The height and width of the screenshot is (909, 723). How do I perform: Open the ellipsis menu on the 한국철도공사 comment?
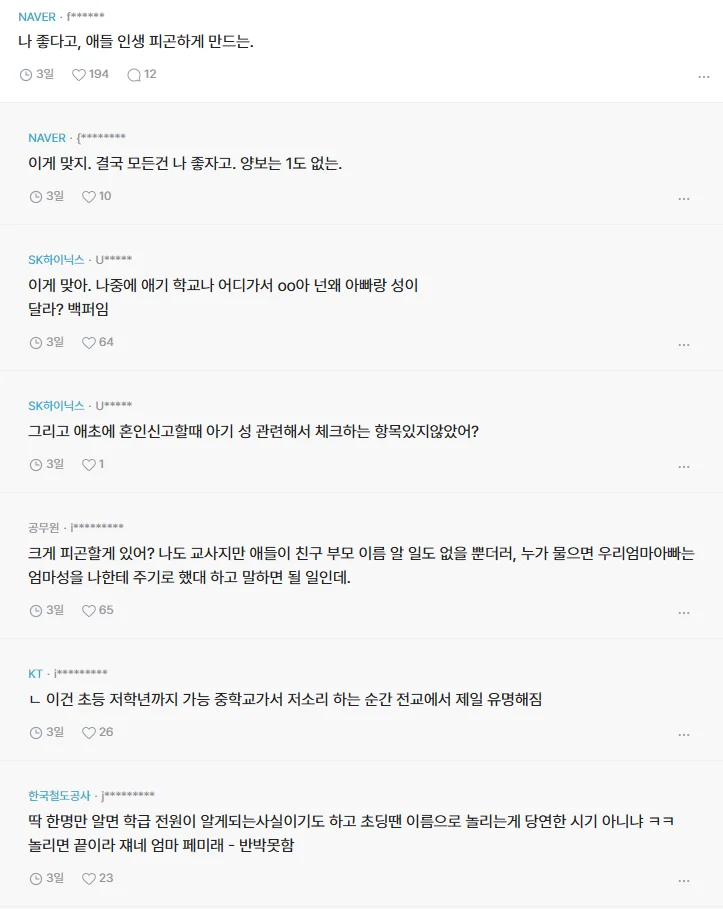[684, 880]
